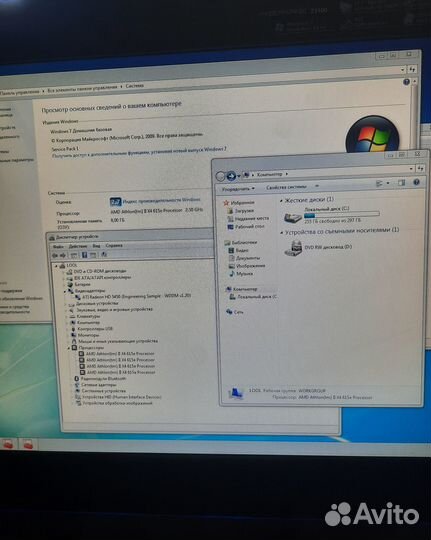Click the Properties icon in Device Manager toolbar
The image size is (431, 540).
pyautogui.click(x=74, y=255)
